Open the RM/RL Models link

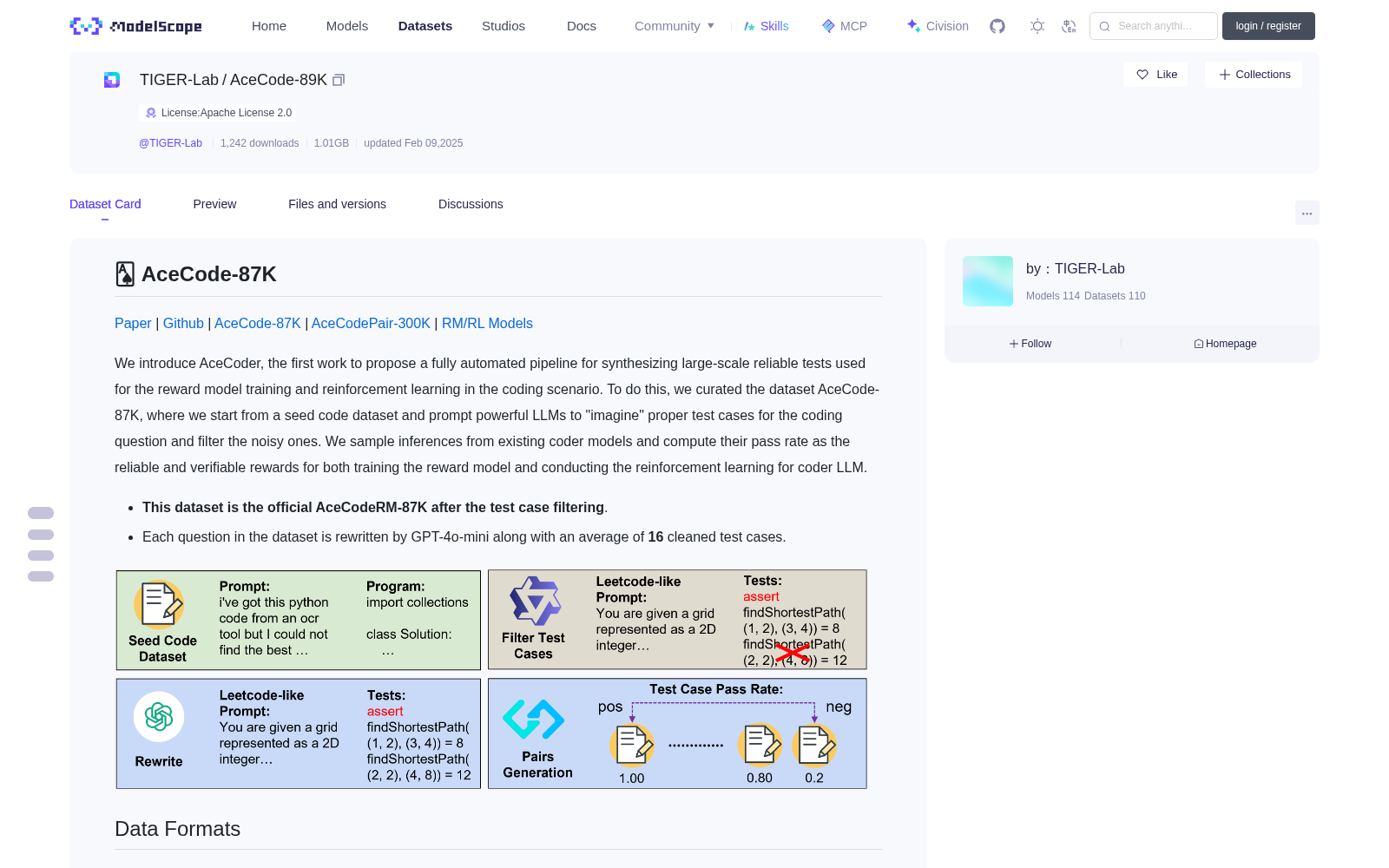(x=487, y=323)
